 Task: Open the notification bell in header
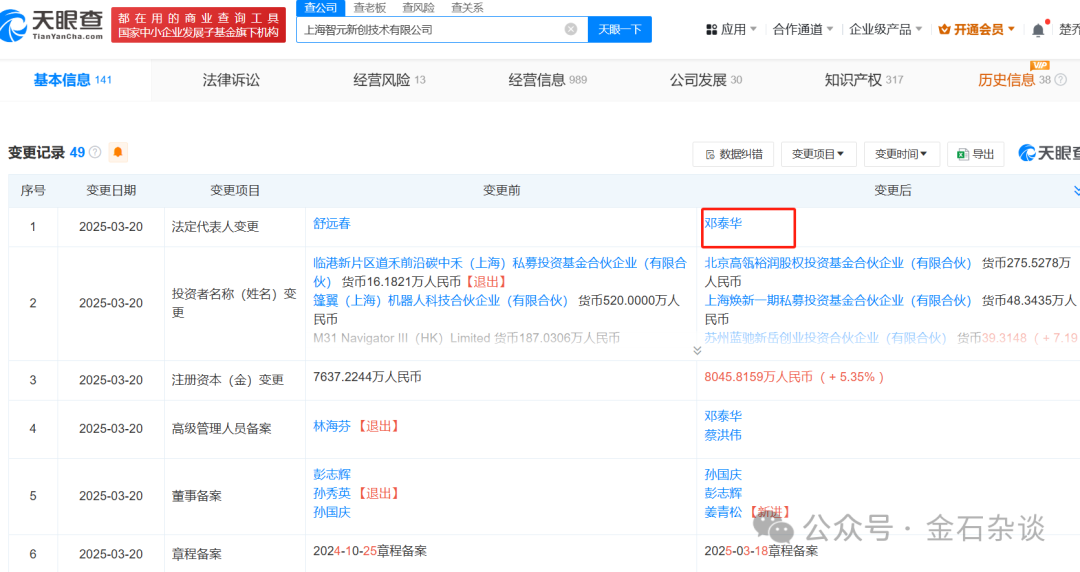[1039, 30]
